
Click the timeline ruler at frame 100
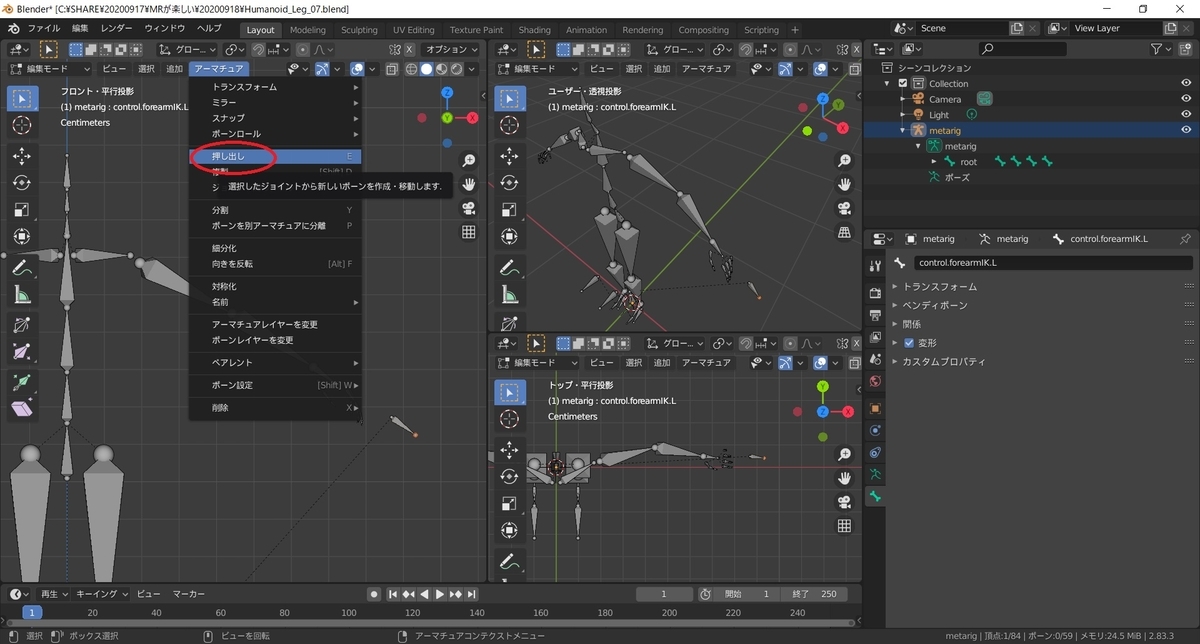click(x=348, y=612)
